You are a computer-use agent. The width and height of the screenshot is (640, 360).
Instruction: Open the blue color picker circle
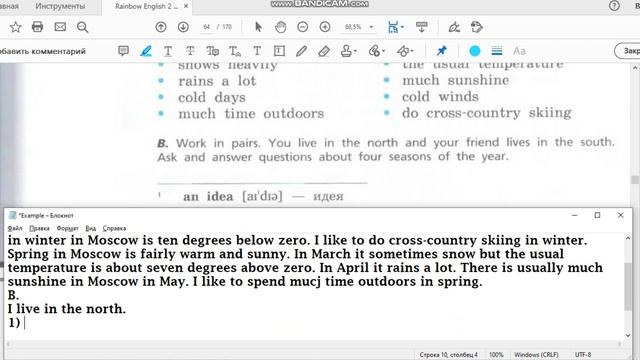pyautogui.click(x=475, y=51)
